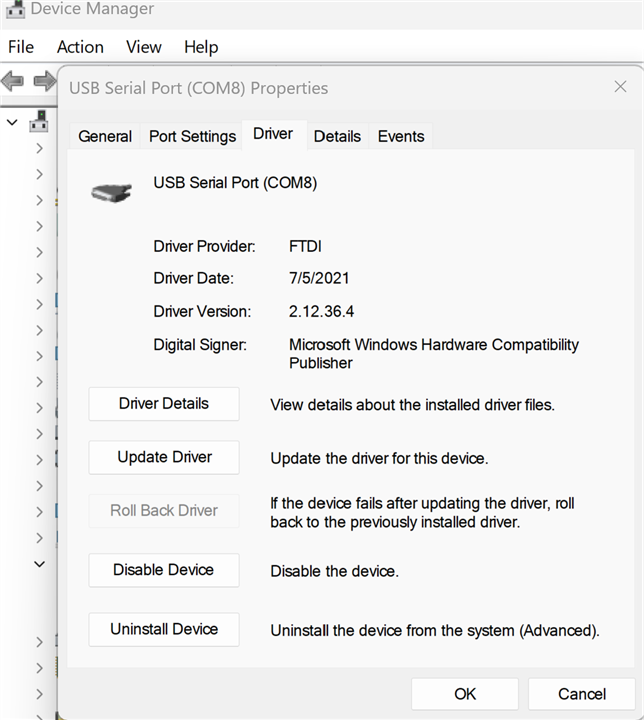Open the Action menu
The image size is (644, 720).
(x=80, y=47)
